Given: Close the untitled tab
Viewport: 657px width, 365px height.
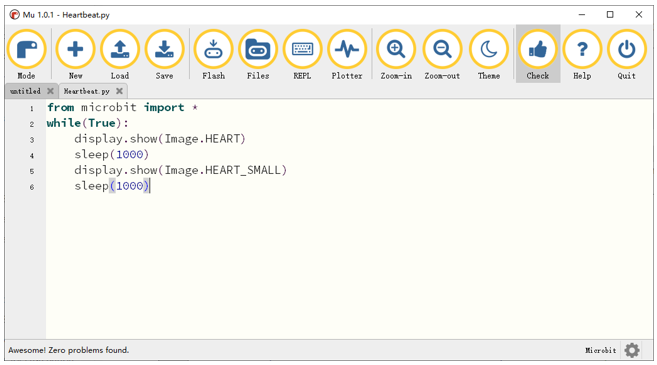Looking at the screenshot, I should 50,91.
